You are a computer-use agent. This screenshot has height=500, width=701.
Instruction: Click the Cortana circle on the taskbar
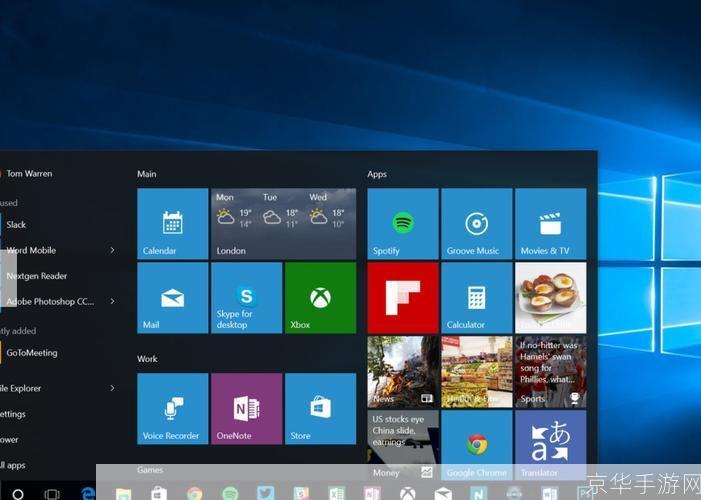[x=17, y=494]
